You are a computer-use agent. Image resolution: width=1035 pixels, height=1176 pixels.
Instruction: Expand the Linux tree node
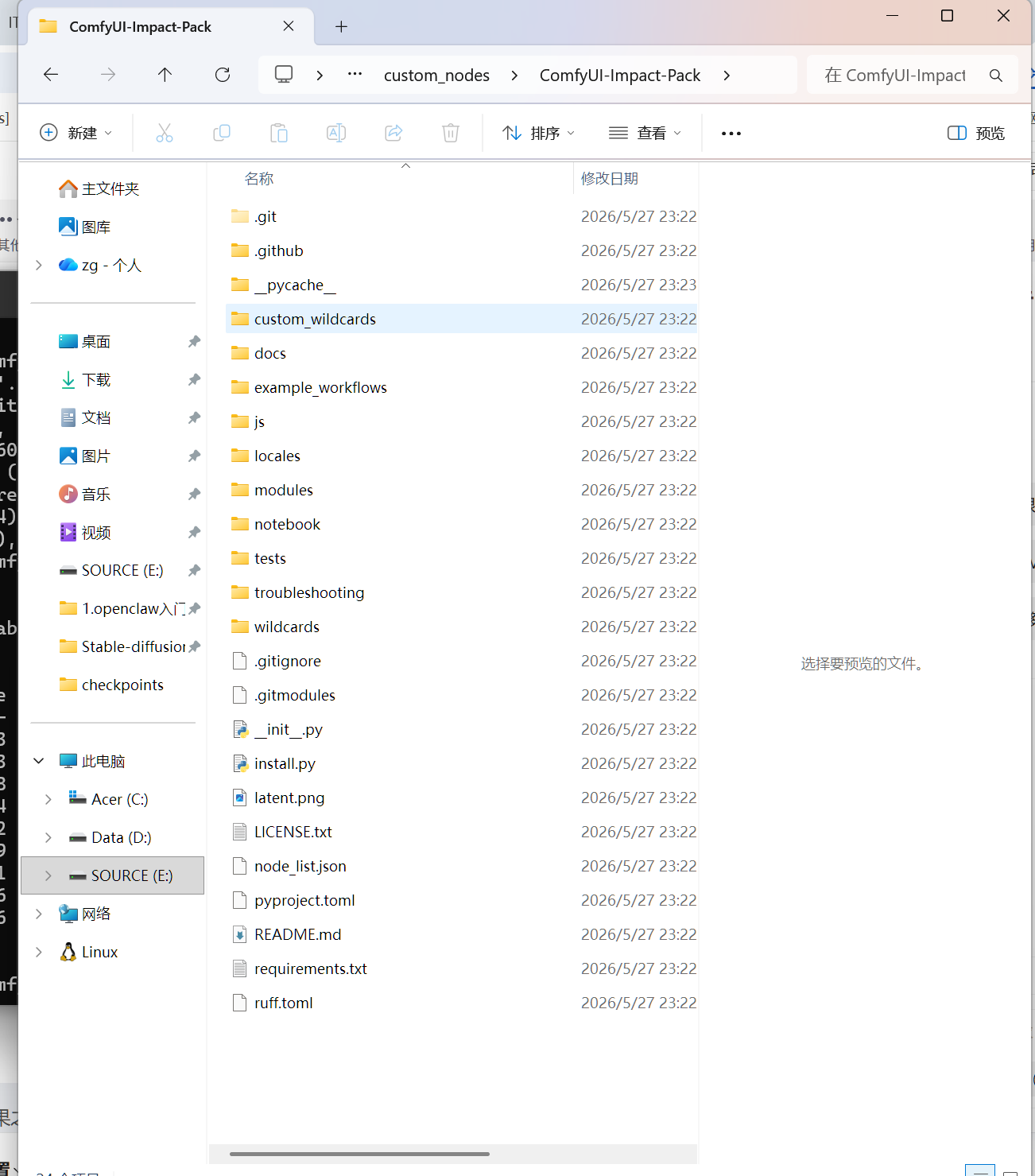(x=39, y=953)
